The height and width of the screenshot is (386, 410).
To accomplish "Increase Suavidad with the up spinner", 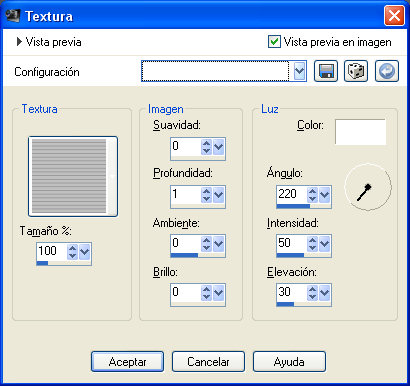I will (206, 143).
